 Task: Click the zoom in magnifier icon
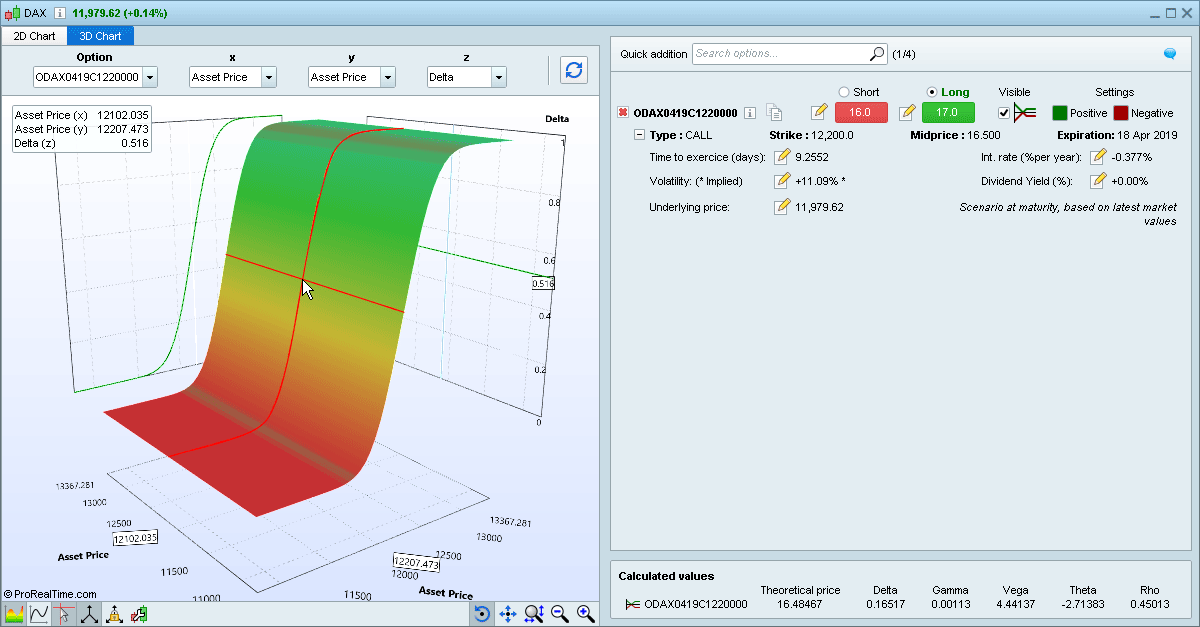pos(586,613)
